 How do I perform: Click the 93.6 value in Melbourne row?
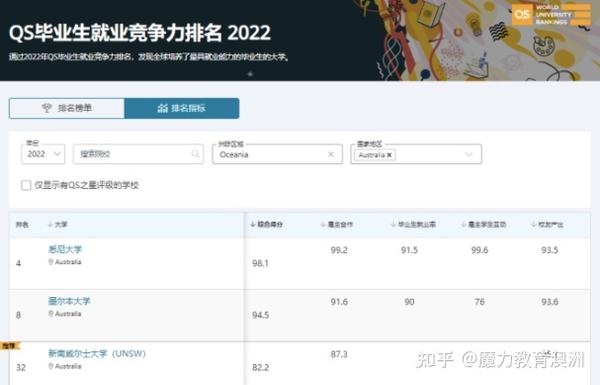[549, 302]
